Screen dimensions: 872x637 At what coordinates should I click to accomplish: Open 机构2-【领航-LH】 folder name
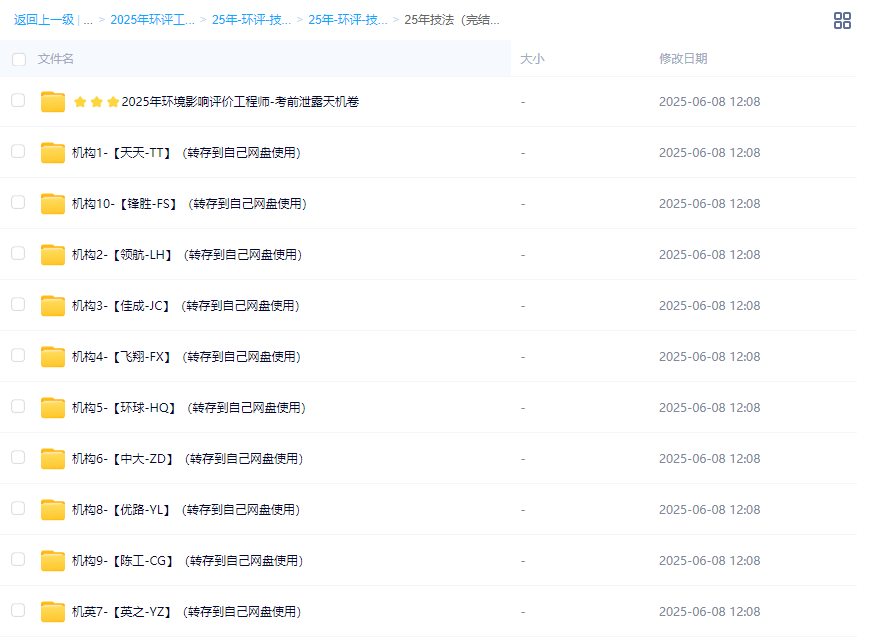click(187, 255)
